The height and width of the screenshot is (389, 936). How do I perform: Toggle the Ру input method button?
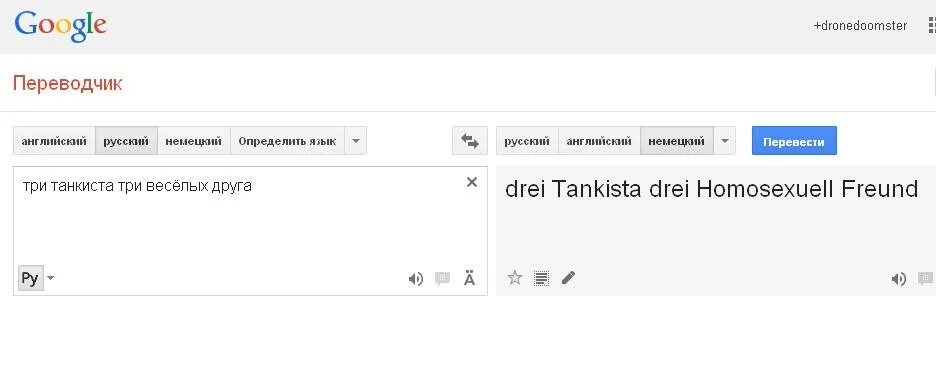click(30, 278)
